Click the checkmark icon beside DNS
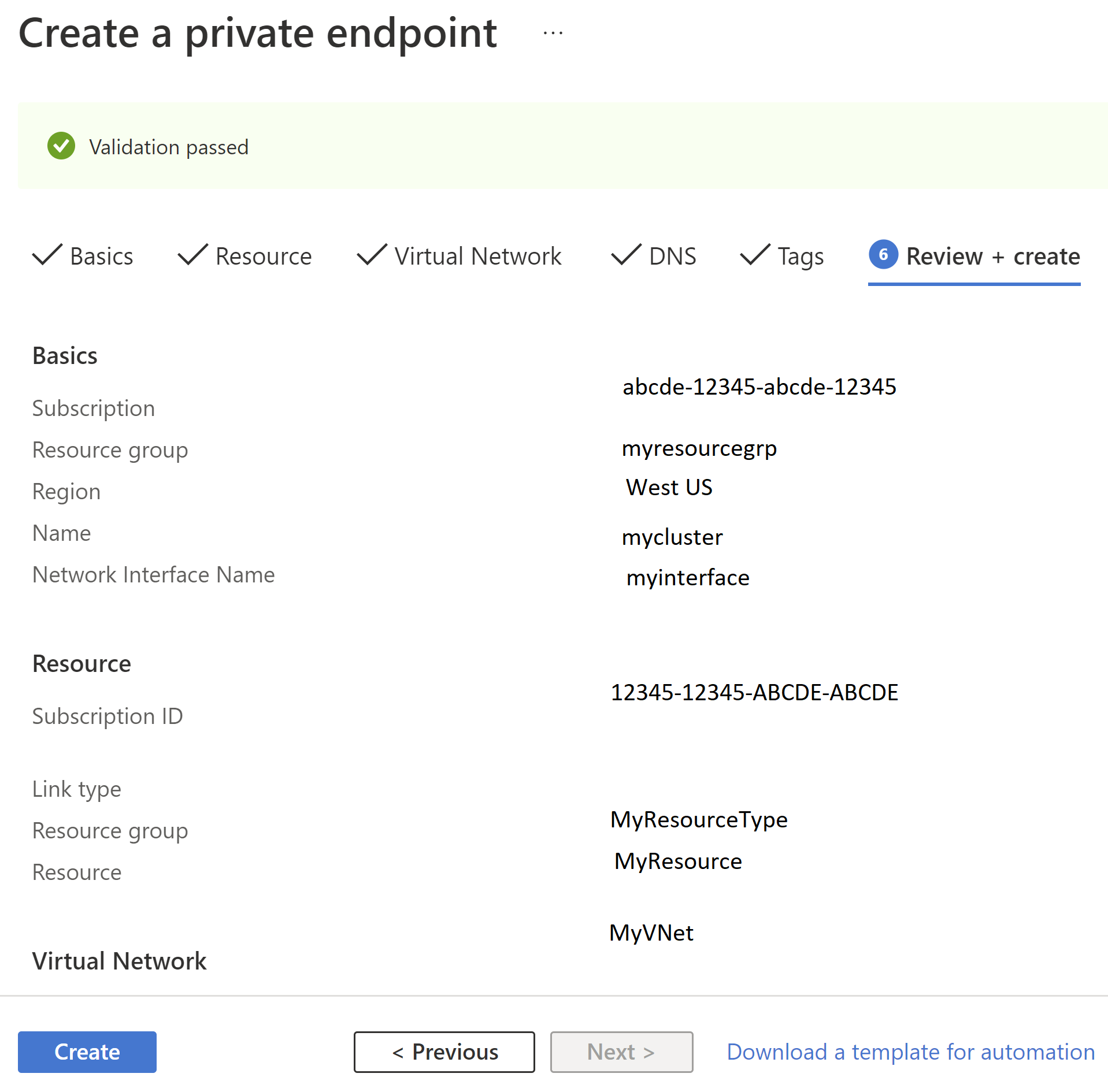Screen dimensions: 1108x1092 pos(625,256)
